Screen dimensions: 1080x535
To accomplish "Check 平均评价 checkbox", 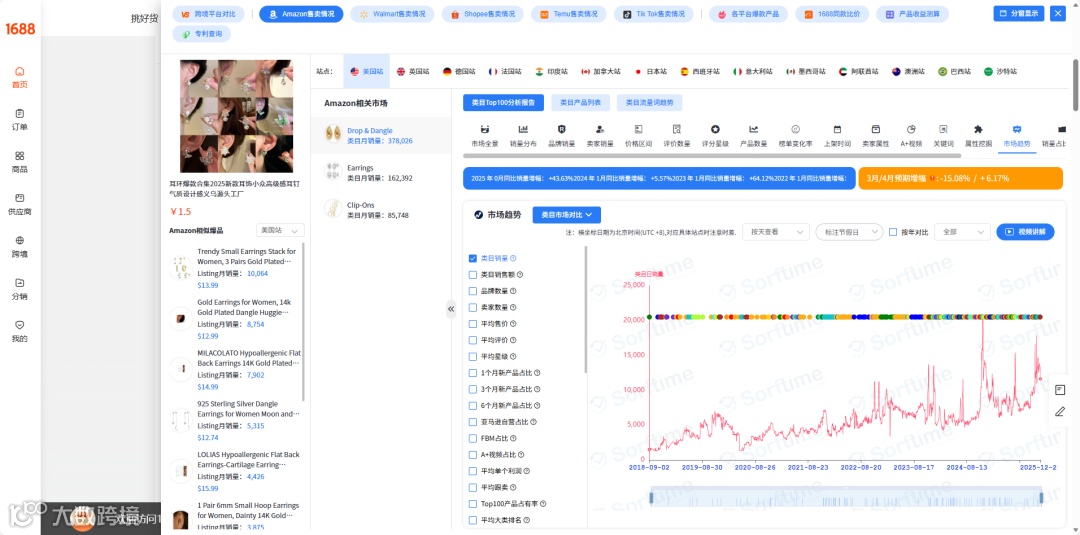I will (x=472, y=340).
